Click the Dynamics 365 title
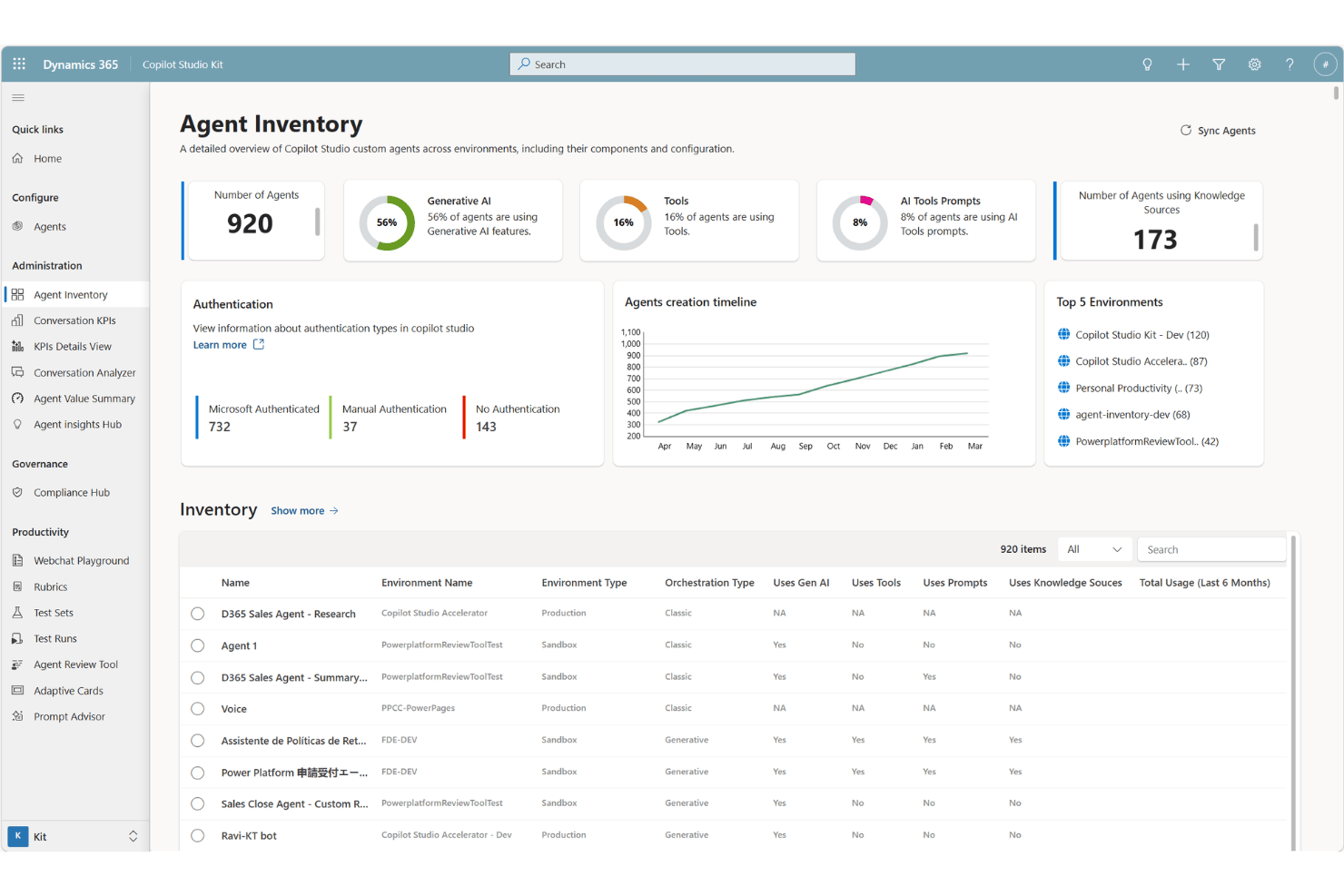The width and height of the screenshot is (1344, 896). 80,64
